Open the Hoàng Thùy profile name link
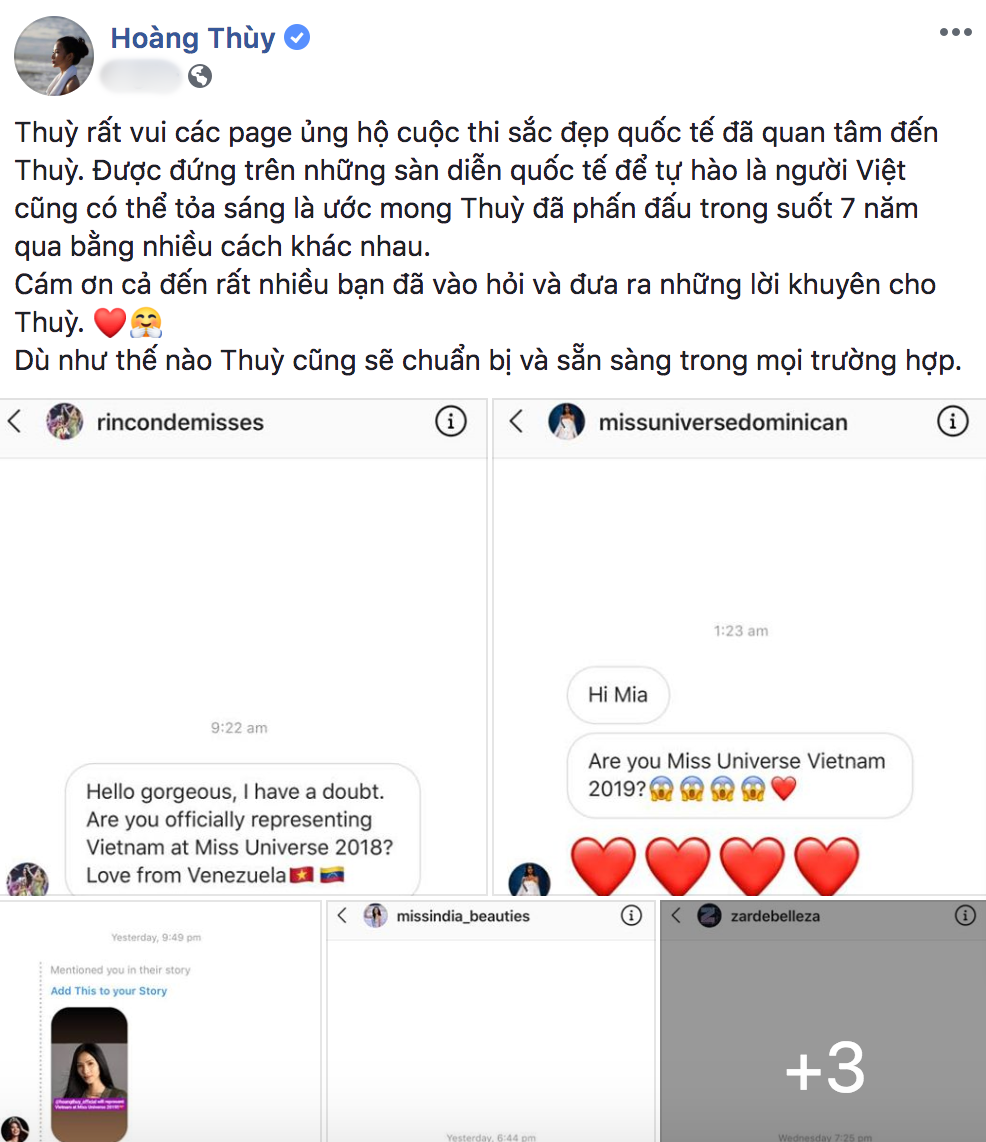Viewport: 986px width, 1142px height. (x=193, y=38)
